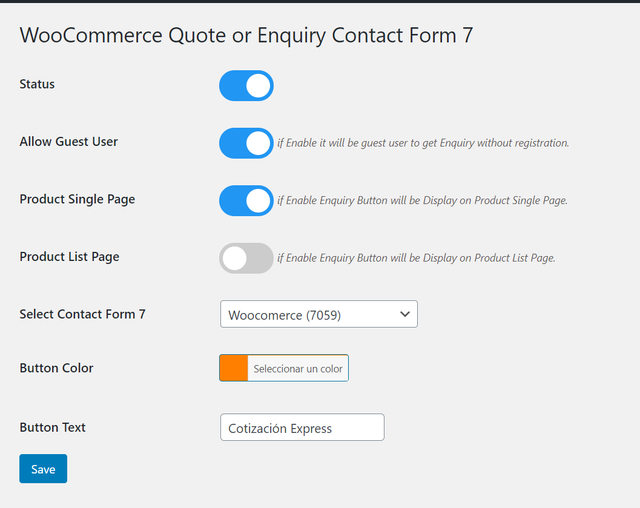Click the Seleccionar un color button
This screenshot has width=640, height=508.
298,368
